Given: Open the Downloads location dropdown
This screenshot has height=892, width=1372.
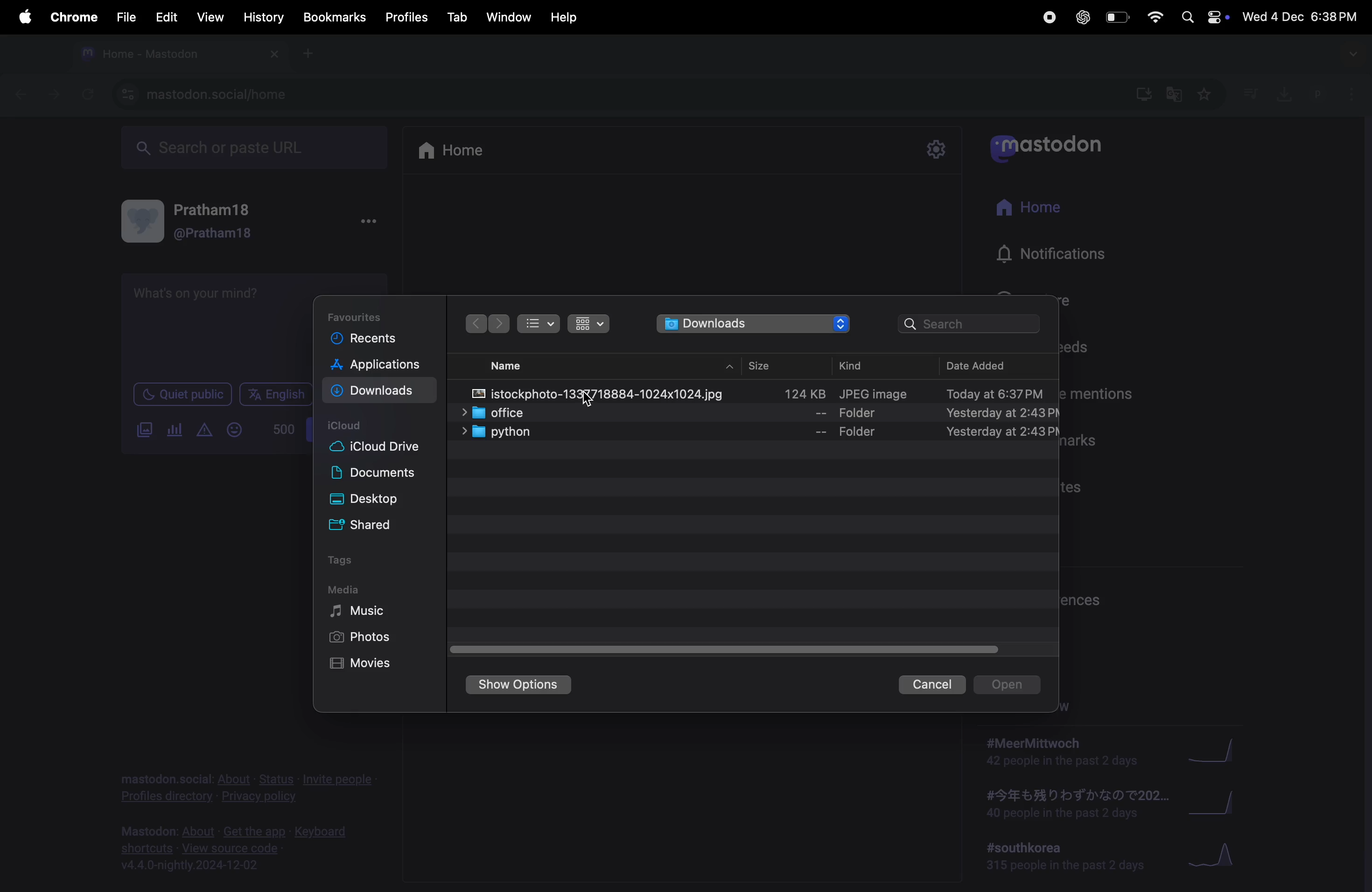Looking at the screenshot, I should [x=753, y=324].
